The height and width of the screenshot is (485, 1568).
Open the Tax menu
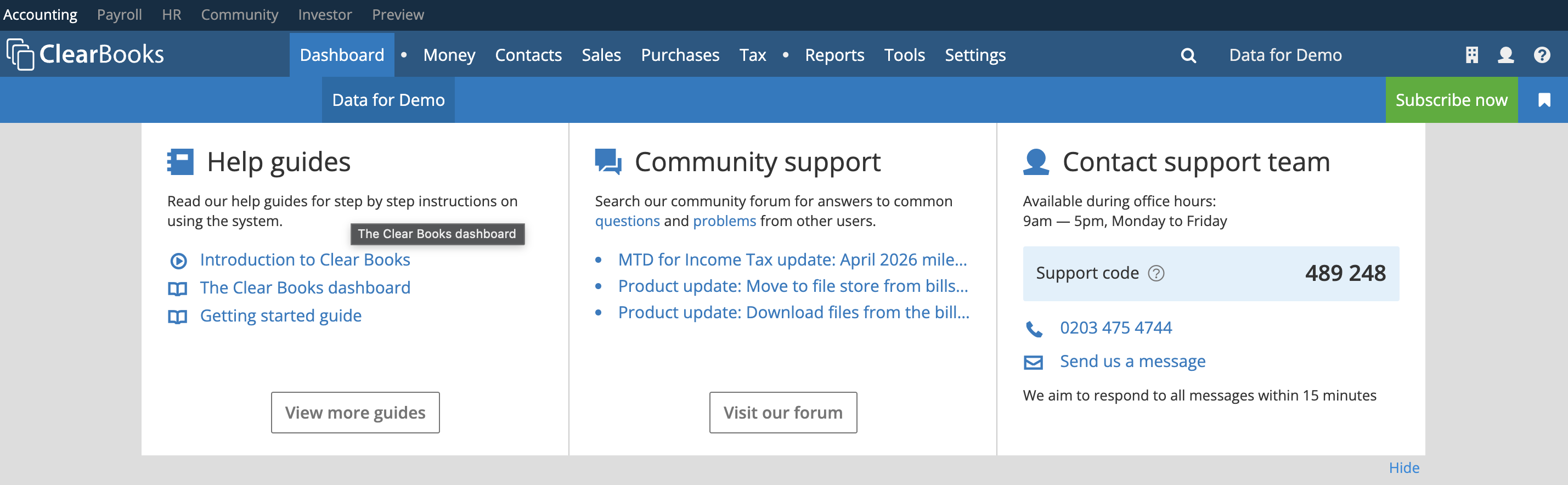(x=752, y=55)
